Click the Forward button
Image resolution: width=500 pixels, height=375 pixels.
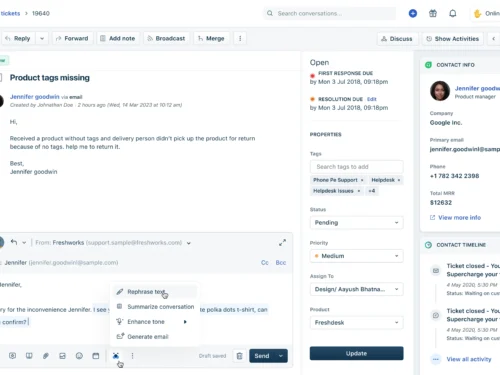[x=72, y=38]
